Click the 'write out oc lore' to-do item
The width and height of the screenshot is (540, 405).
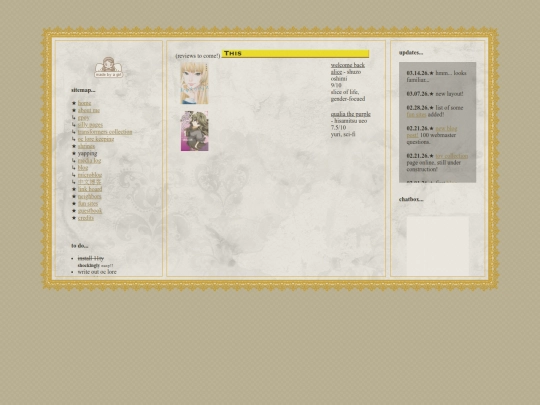pyautogui.click(x=97, y=272)
